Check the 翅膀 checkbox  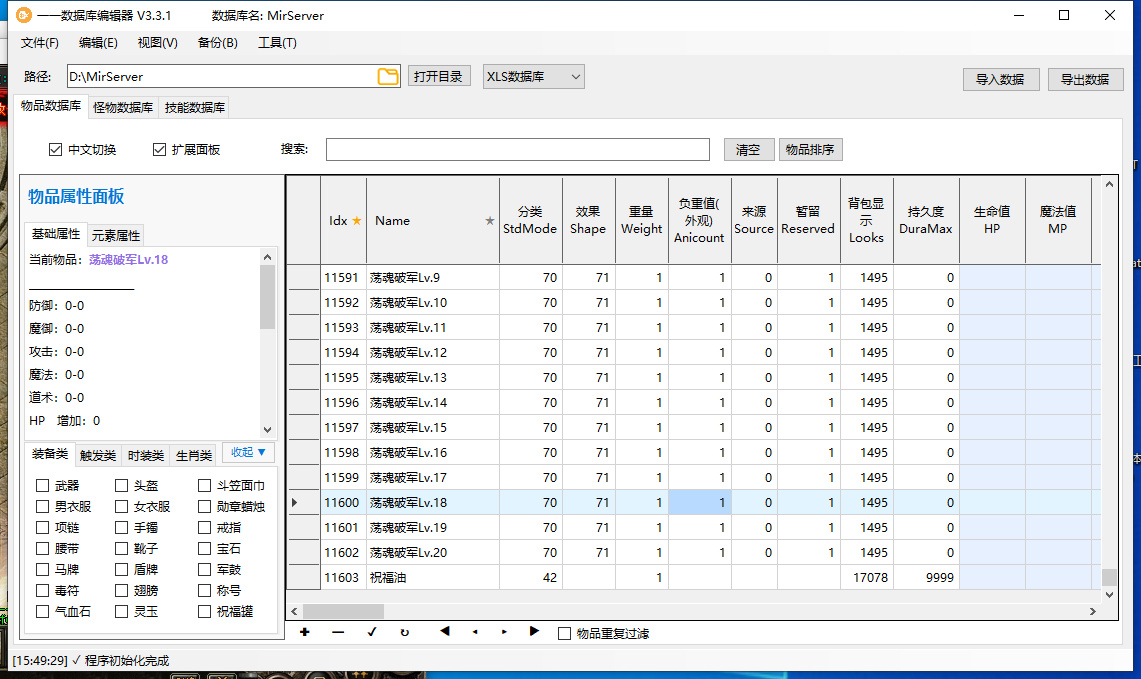[122, 590]
